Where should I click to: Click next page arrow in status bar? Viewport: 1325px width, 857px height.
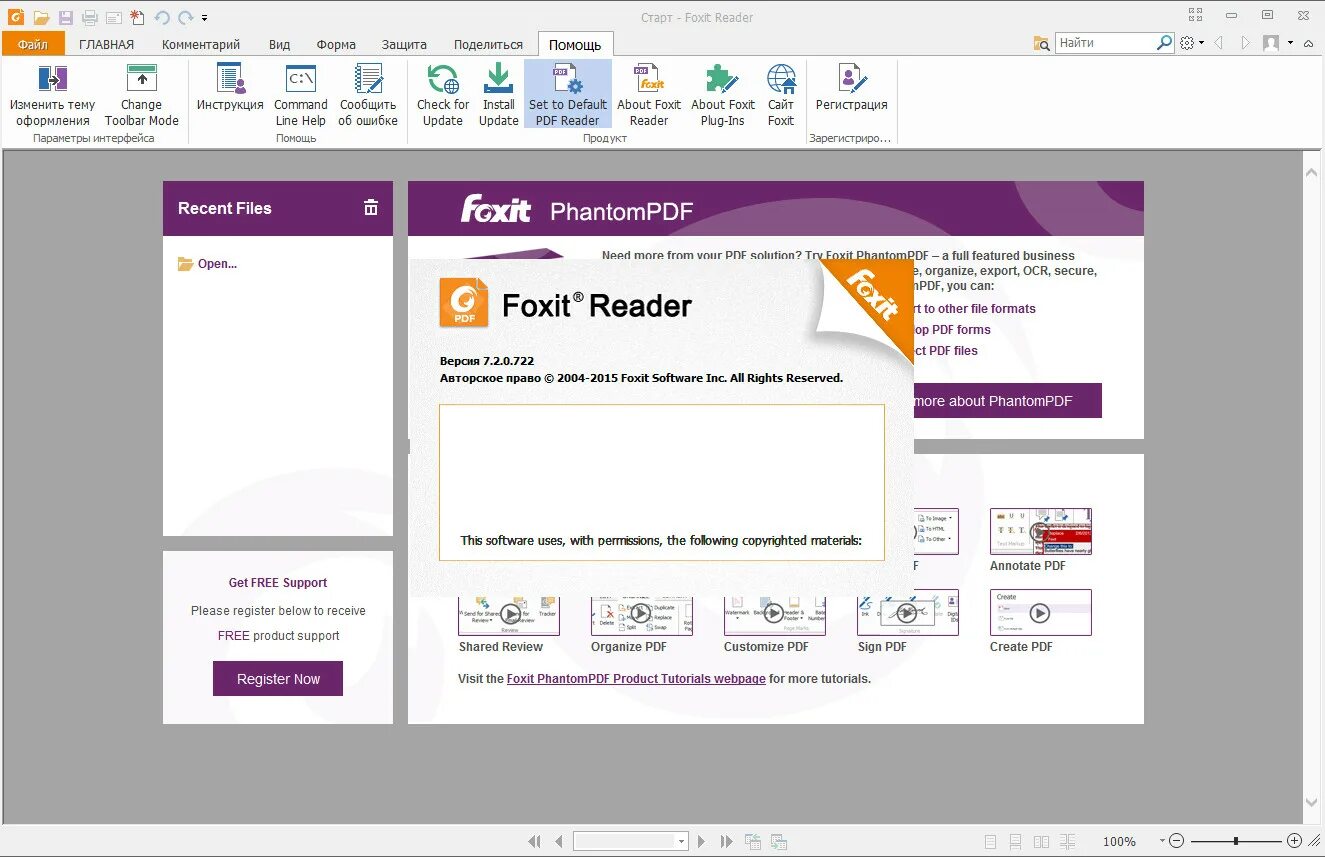(702, 841)
